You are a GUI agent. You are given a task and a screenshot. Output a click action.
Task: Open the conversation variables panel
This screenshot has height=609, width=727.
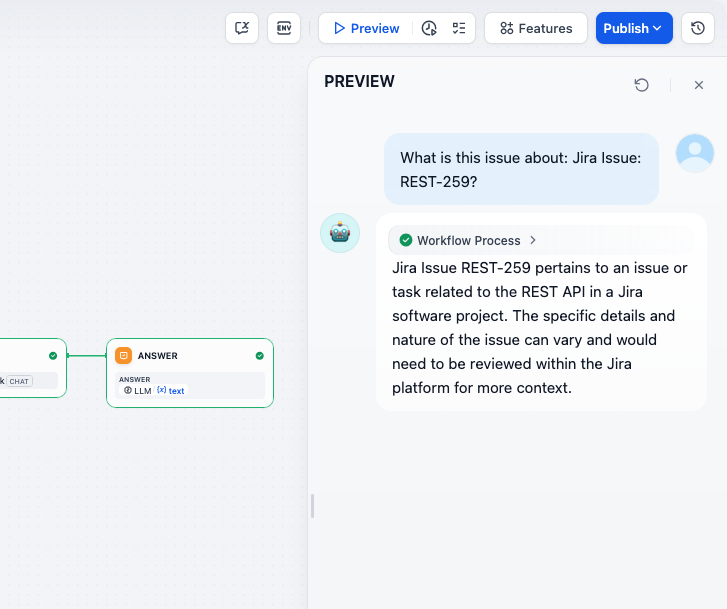(242, 28)
